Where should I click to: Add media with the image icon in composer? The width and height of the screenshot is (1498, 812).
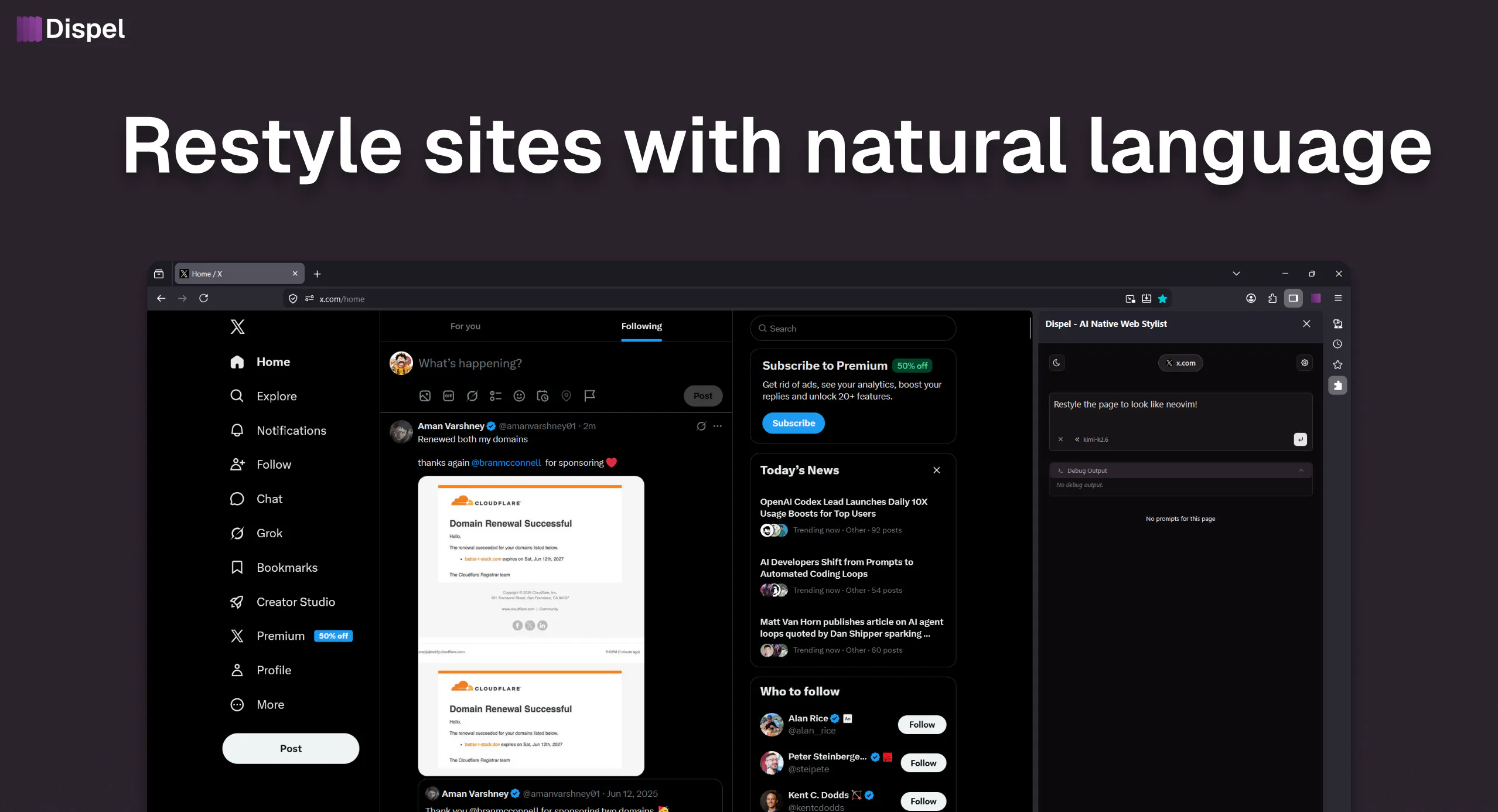(x=425, y=396)
